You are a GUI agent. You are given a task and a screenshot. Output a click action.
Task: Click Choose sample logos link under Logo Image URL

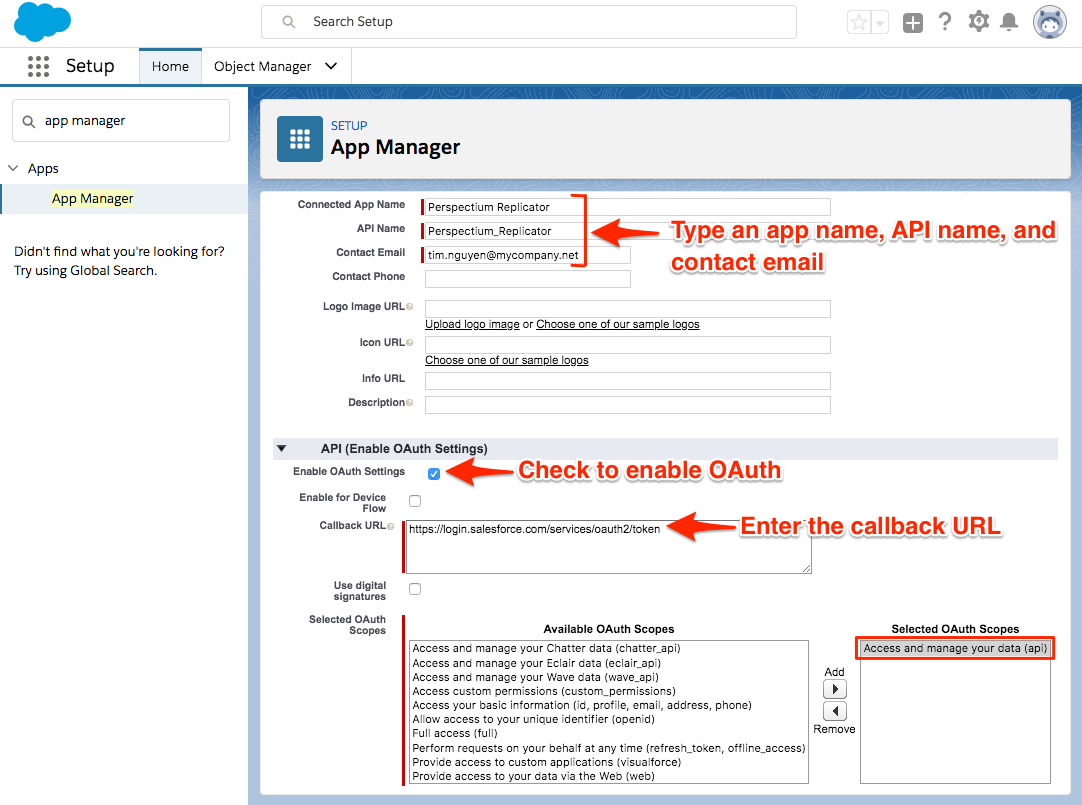618,324
